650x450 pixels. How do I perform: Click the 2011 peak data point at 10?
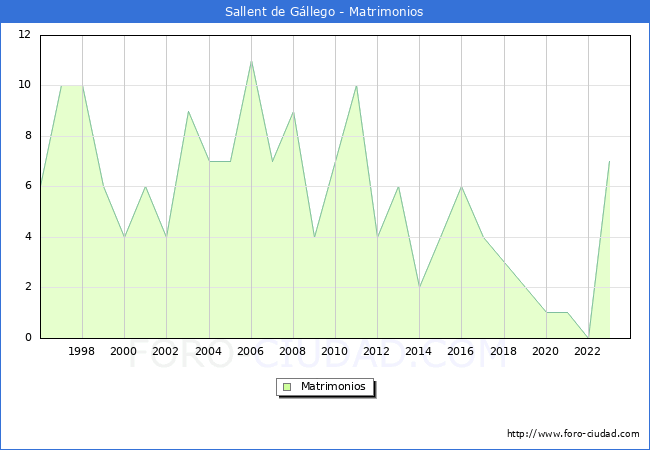[357, 86]
